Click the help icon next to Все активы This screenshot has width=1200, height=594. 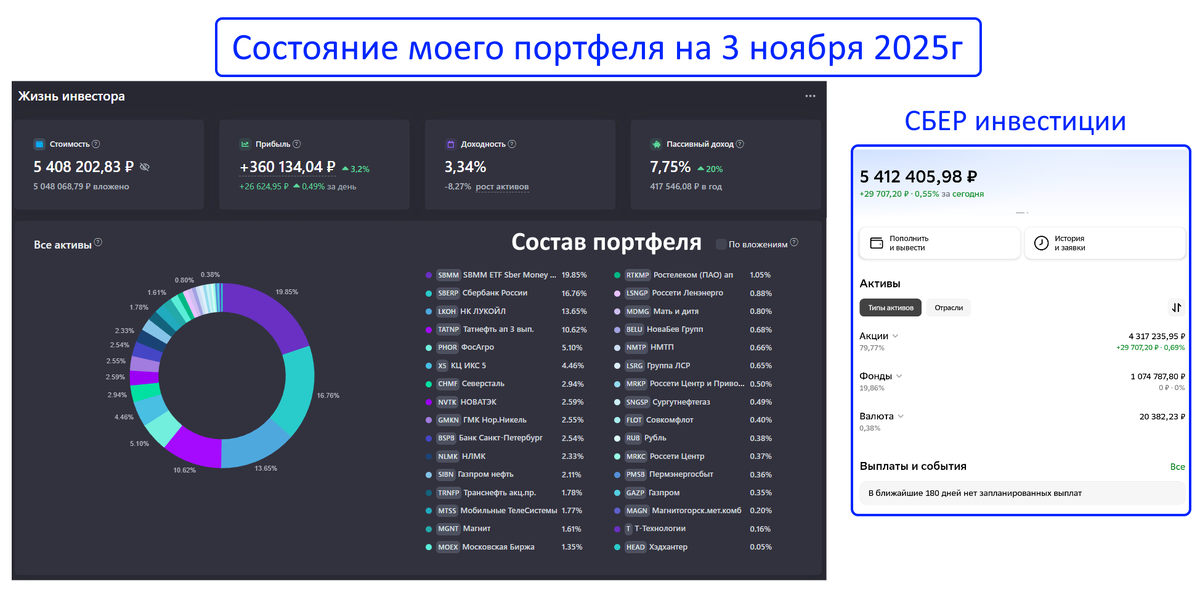98,242
